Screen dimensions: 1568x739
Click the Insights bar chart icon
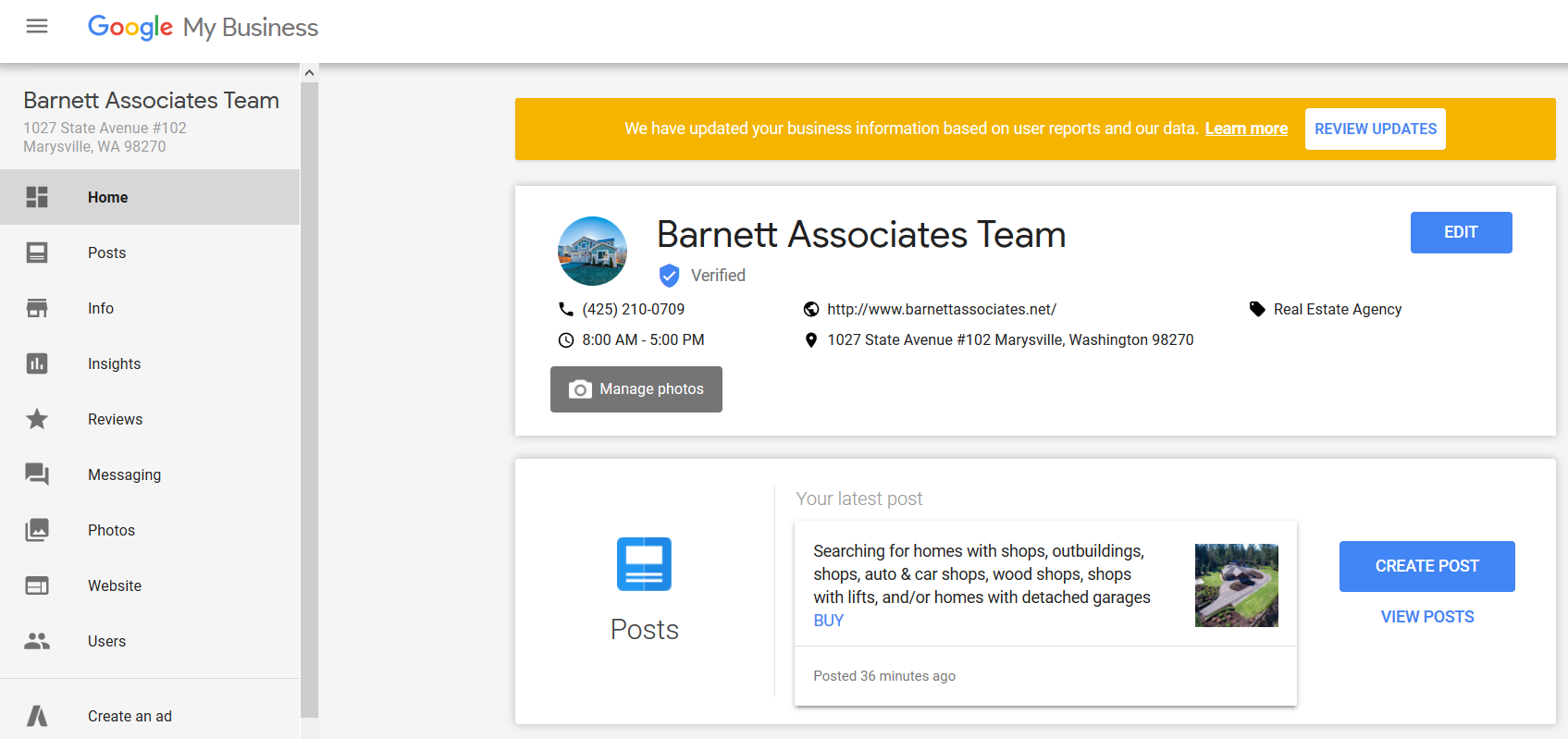point(37,363)
